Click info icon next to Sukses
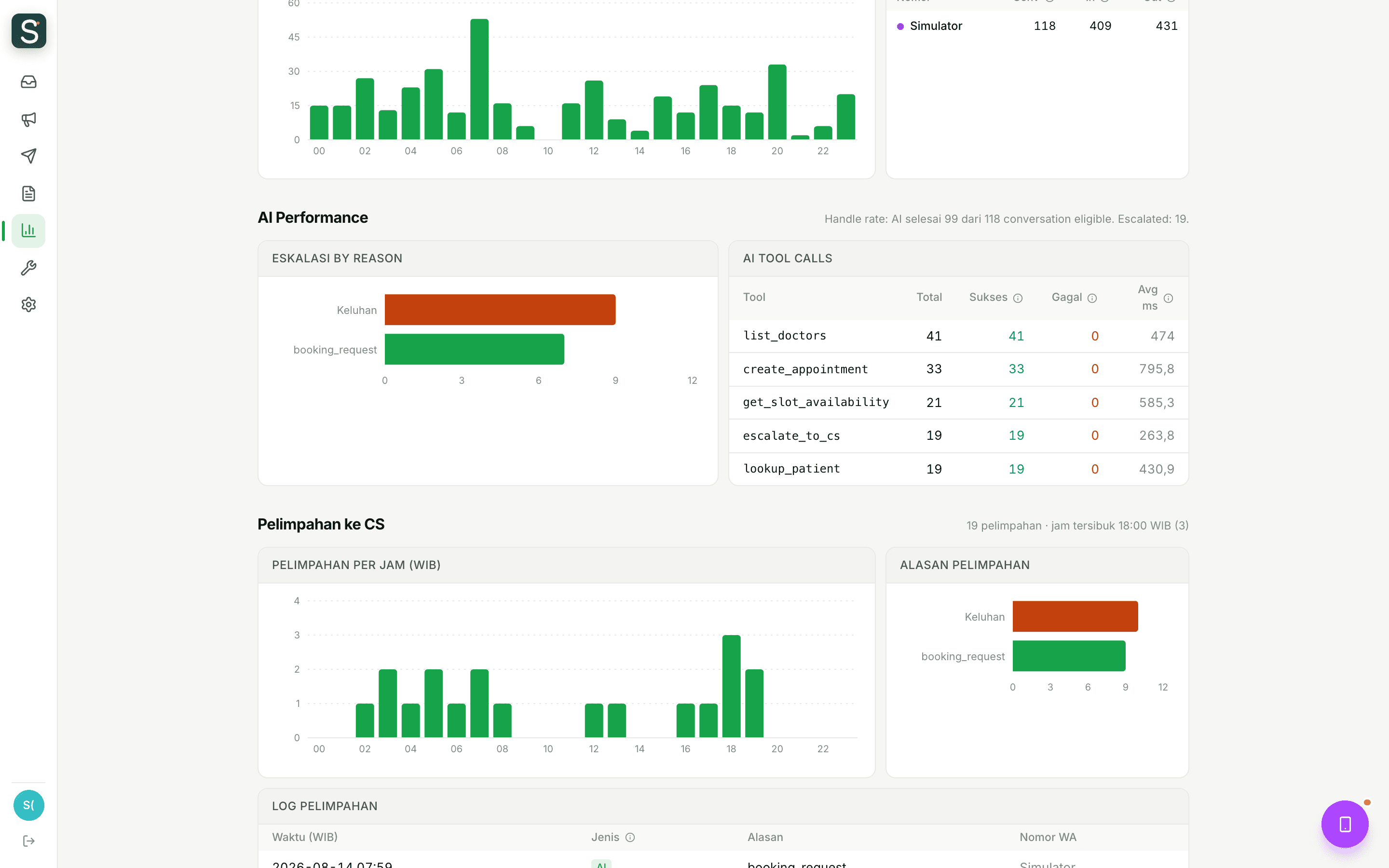This screenshot has width=1389, height=868. (x=1018, y=298)
